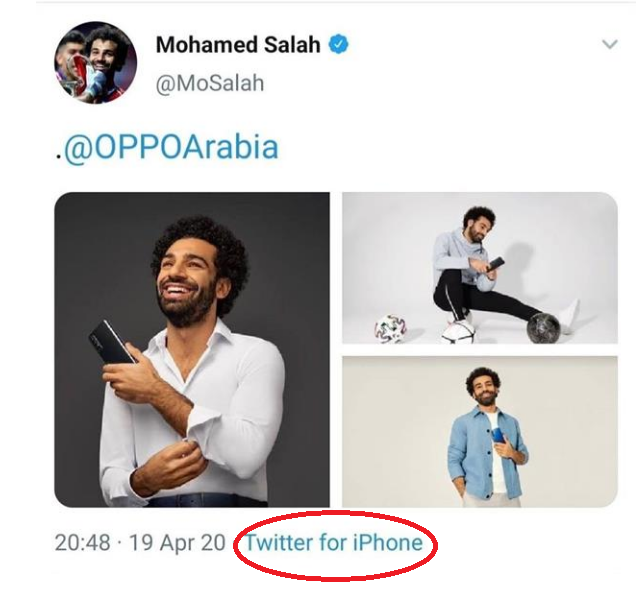Image resolution: width=644 pixels, height=593 pixels.
Task: Open the denim jacket photo
Action: pyautogui.click(x=479, y=430)
